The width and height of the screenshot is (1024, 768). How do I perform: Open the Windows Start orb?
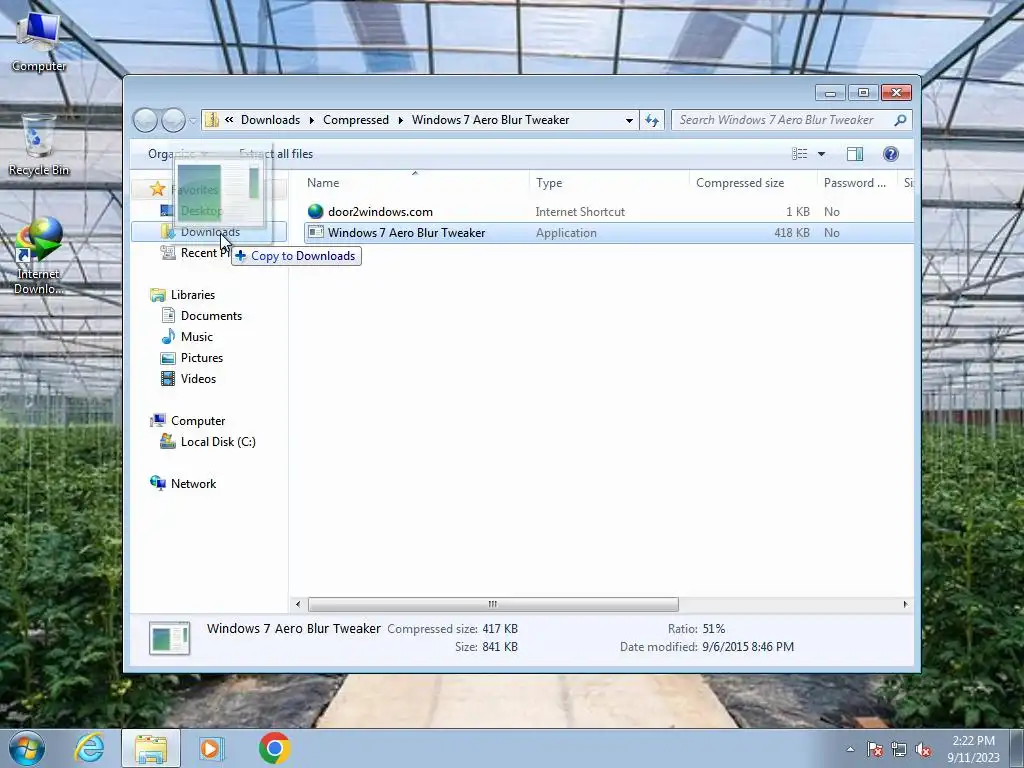[x=27, y=748]
